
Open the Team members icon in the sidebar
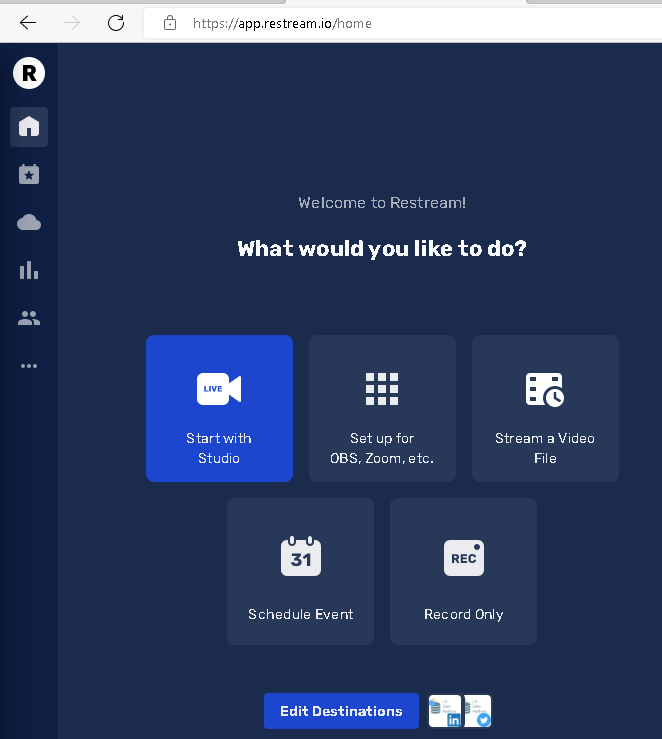pos(29,318)
